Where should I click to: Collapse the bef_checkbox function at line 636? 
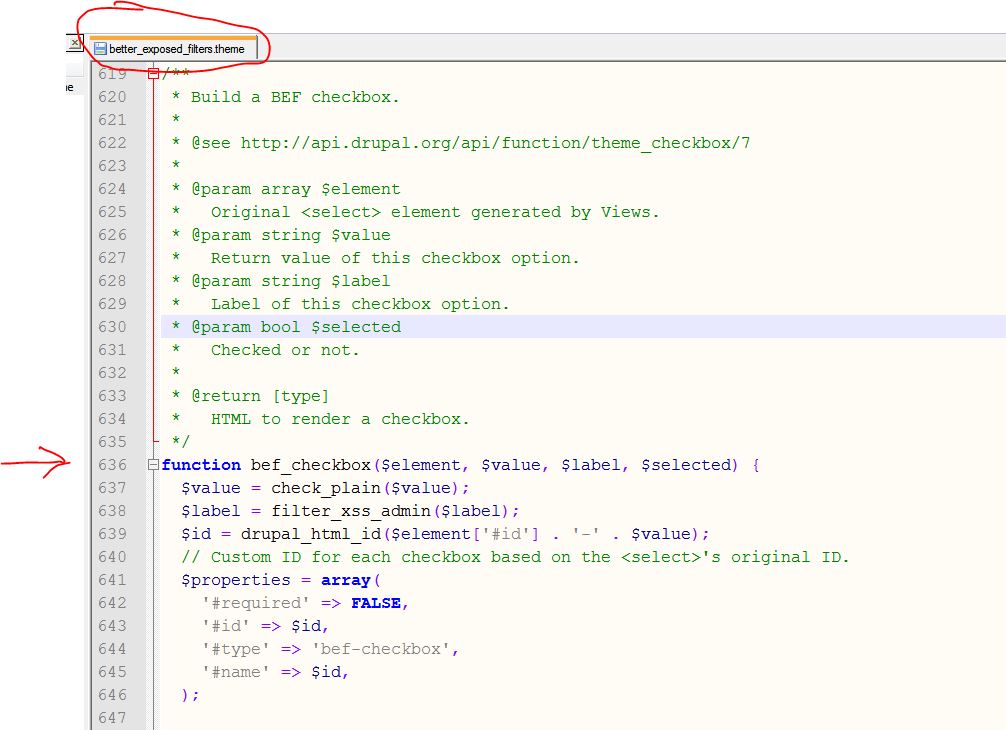tap(153, 464)
